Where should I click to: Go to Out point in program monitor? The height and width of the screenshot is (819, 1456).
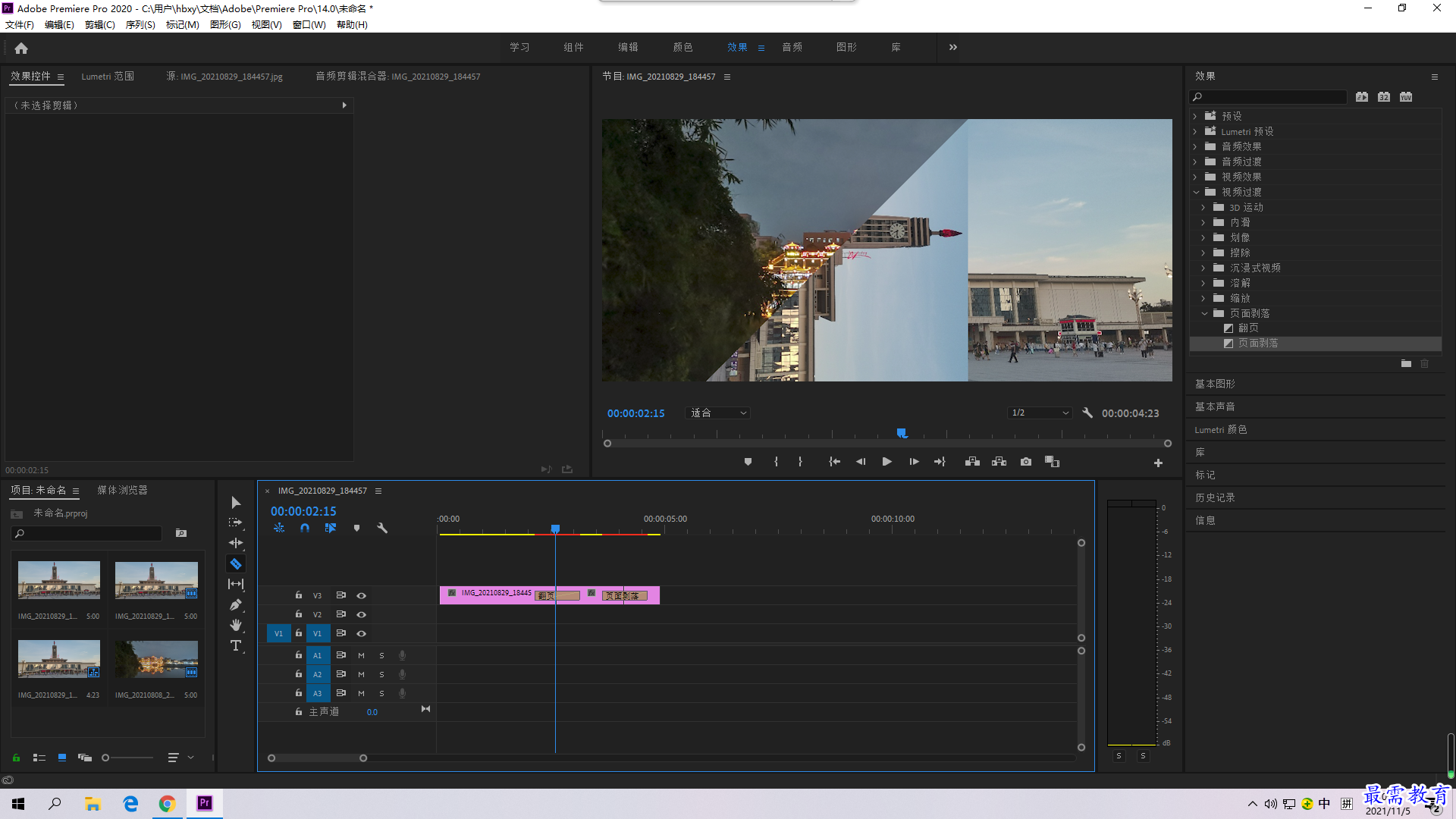pos(940,462)
